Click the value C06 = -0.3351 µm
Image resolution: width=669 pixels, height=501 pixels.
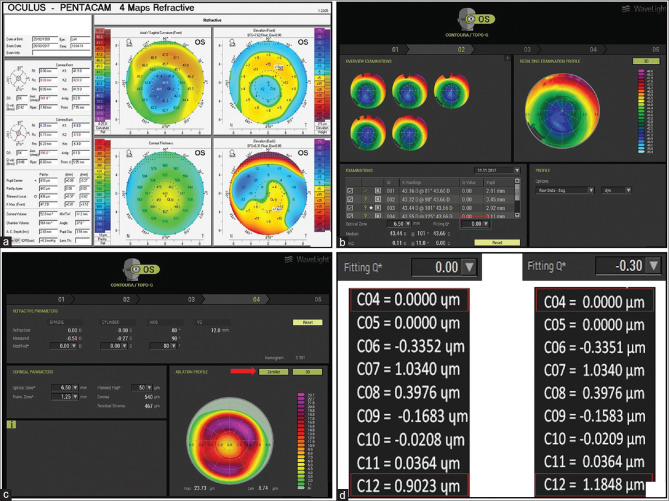click(594, 347)
